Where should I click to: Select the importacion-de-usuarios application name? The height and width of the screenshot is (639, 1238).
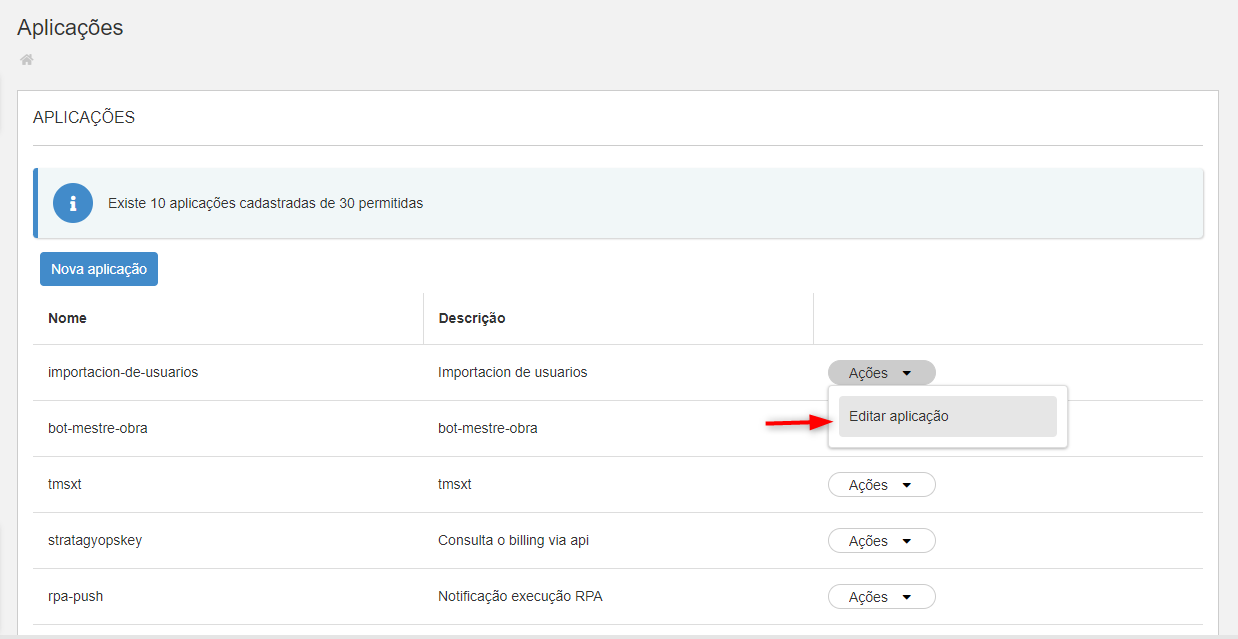coord(123,372)
